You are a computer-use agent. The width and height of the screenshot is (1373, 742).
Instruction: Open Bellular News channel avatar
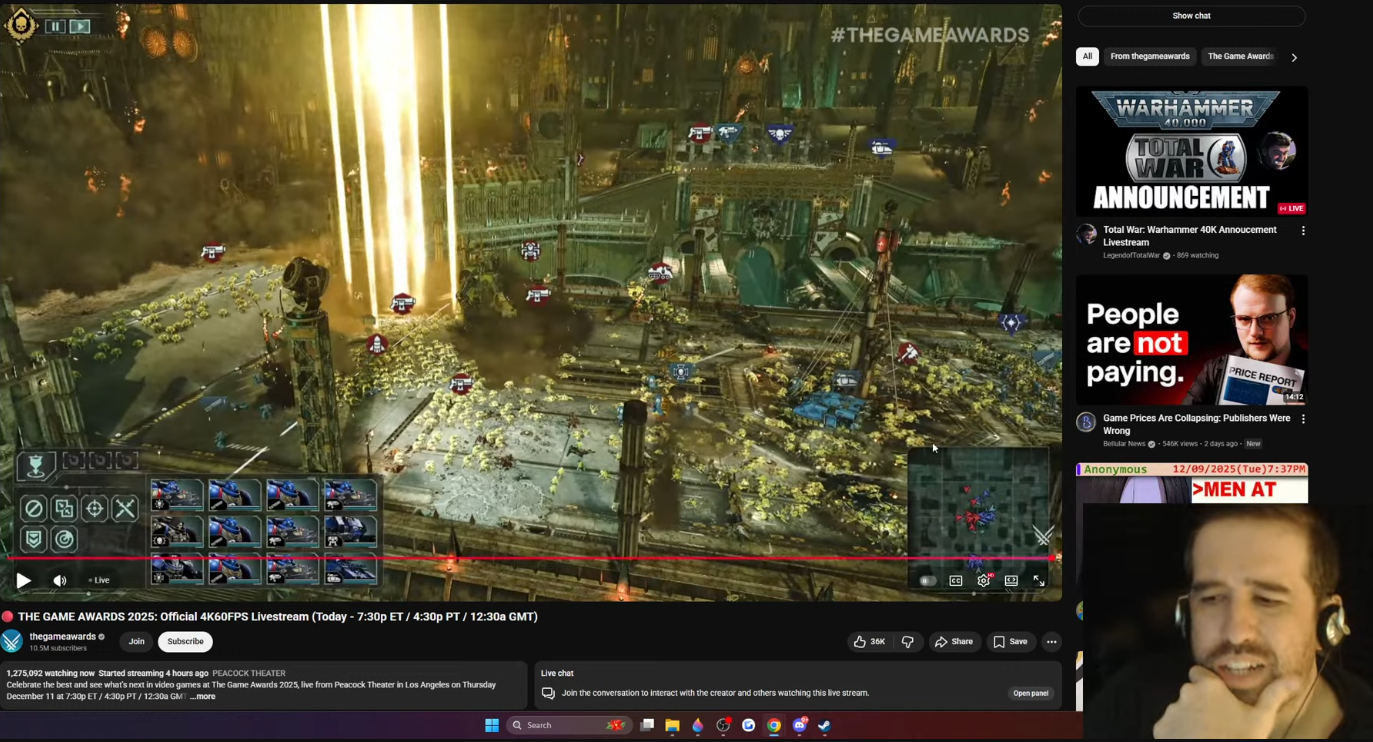(1086, 422)
